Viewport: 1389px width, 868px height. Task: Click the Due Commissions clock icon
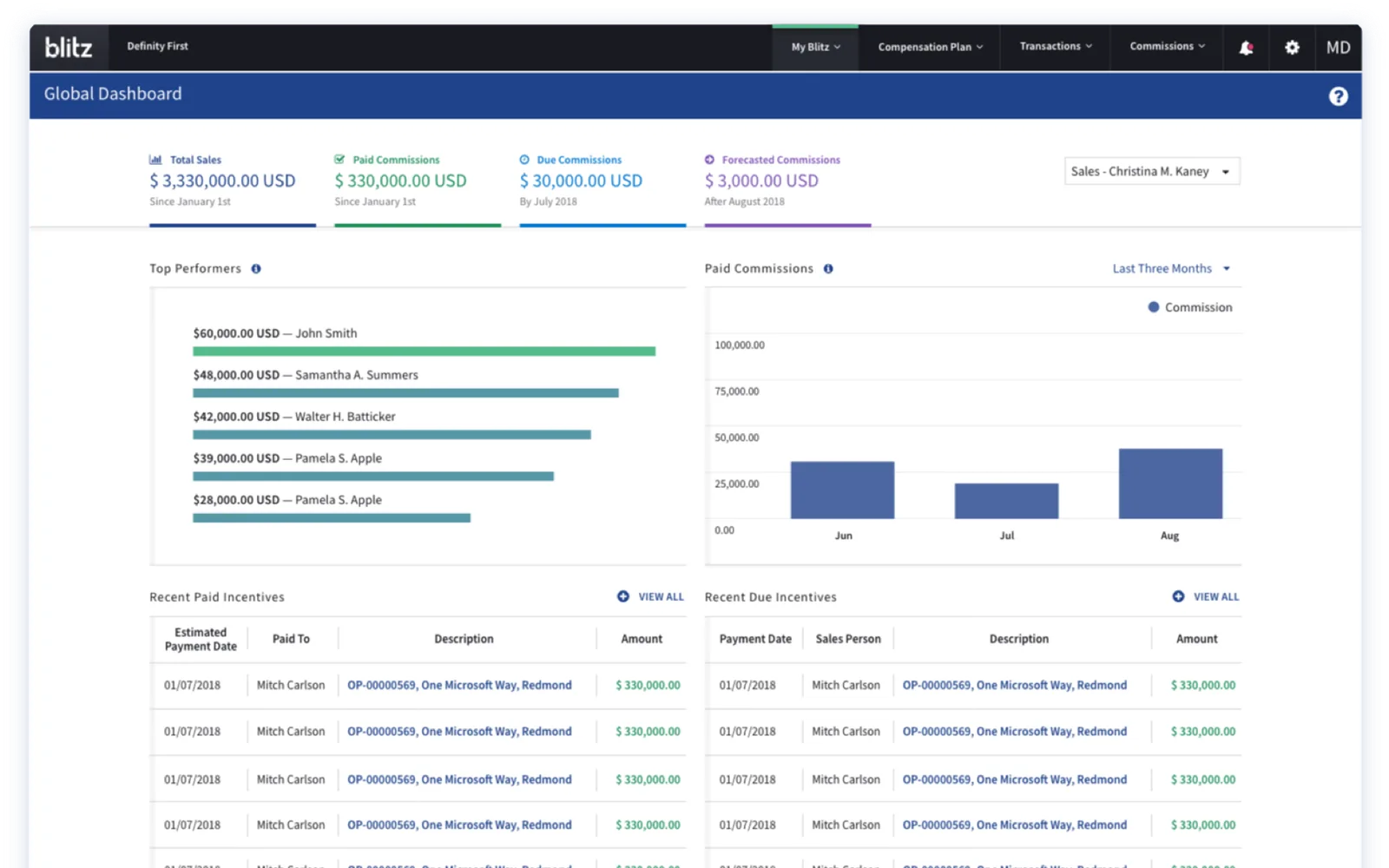point(524,160)
